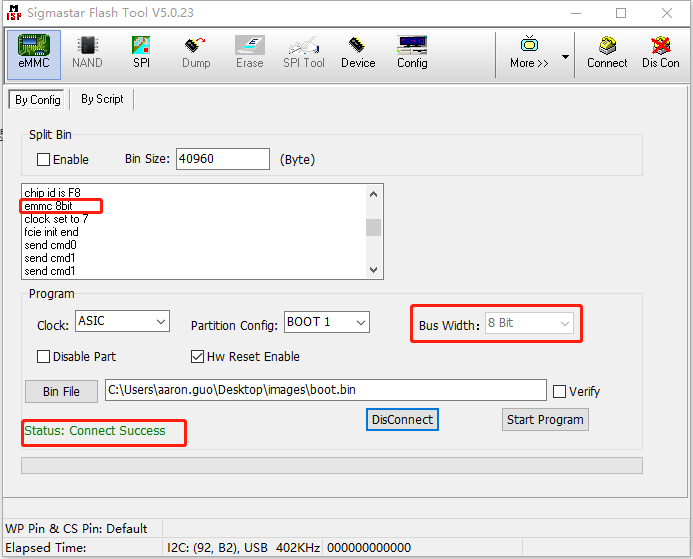
Task: Click the Start Program button
Action: pos(545,420)
